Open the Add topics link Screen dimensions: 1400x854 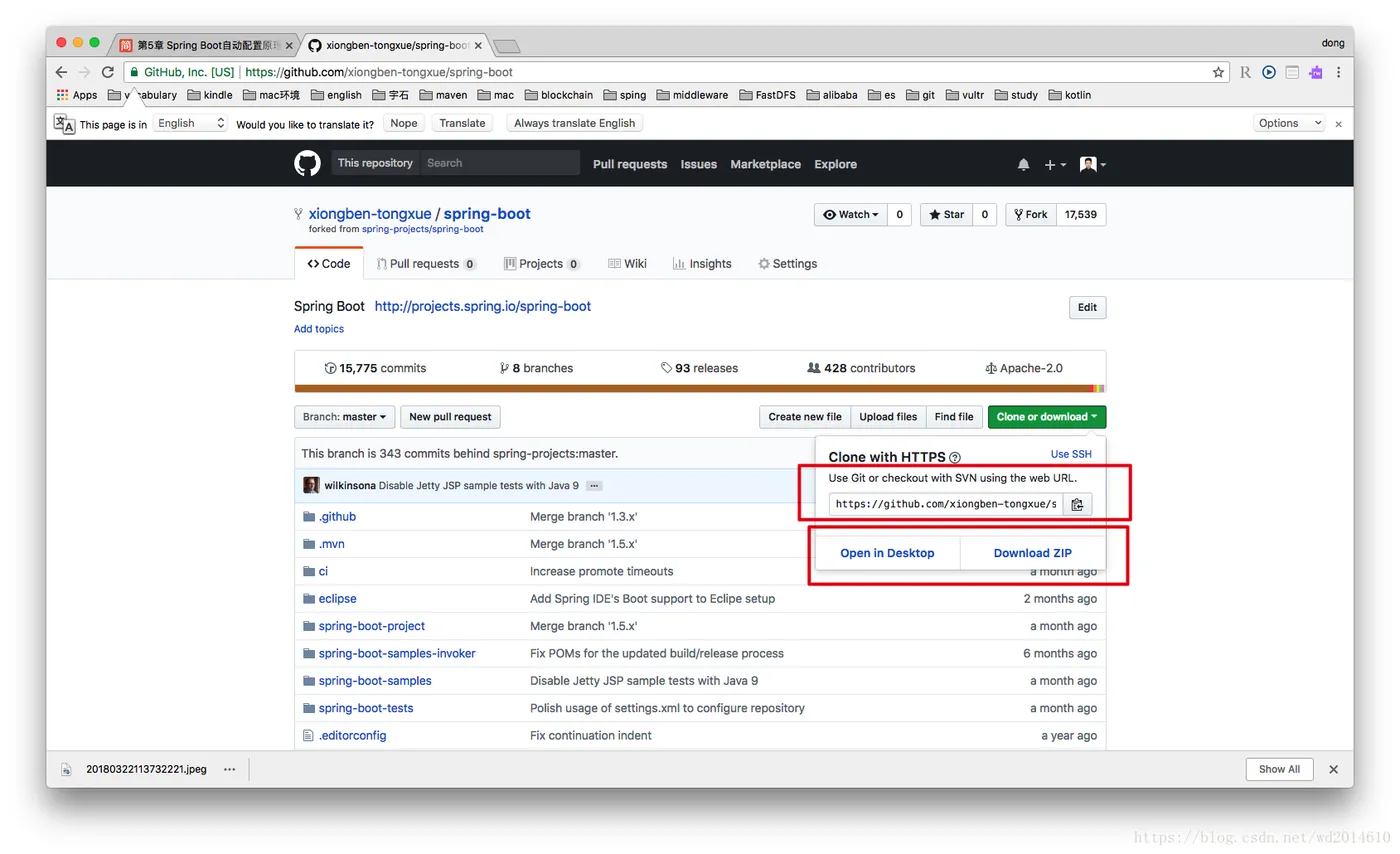point(319,329)
